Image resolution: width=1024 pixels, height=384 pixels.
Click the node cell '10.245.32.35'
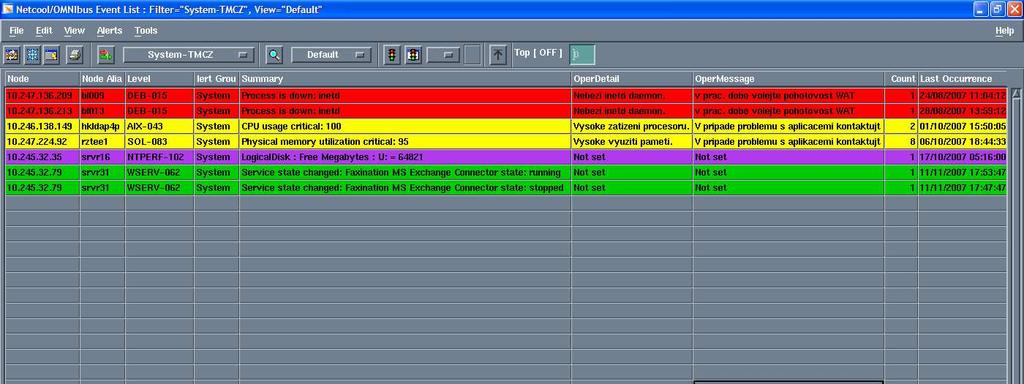42,157
